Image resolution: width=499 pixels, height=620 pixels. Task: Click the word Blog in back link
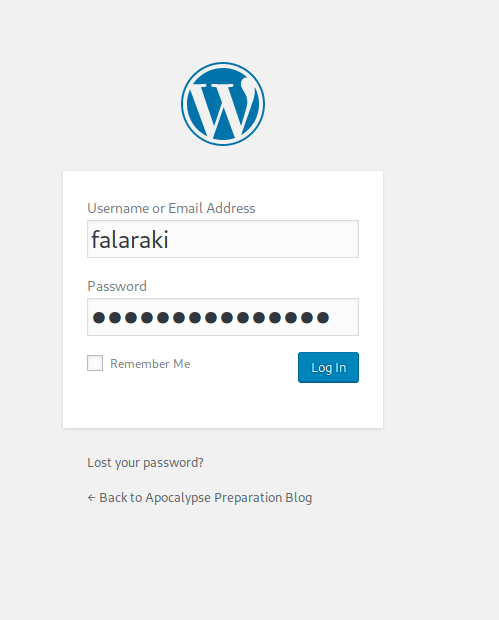coord(299,498)
